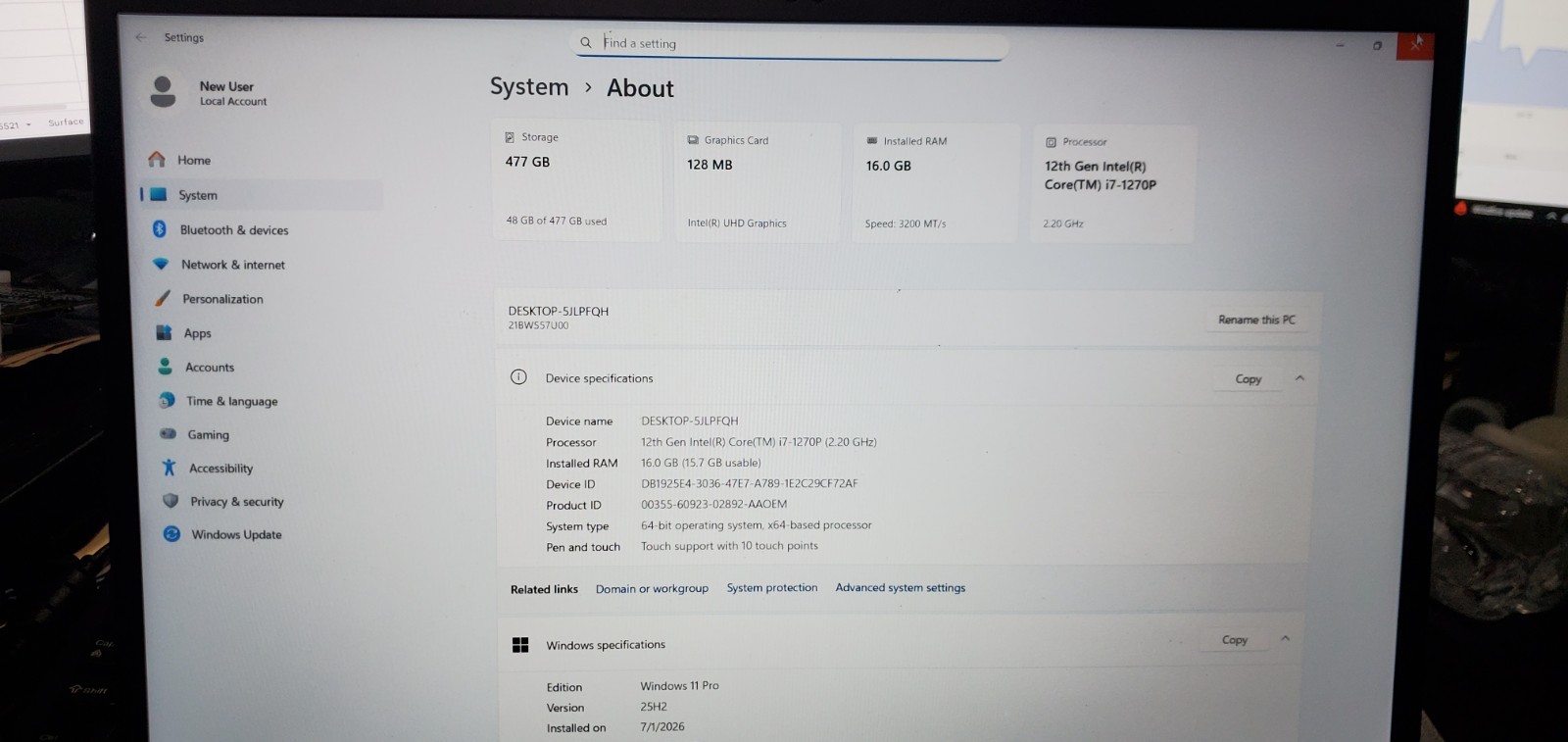Screen dimensions: 1568x742
Task: Click the Product ID 00355-60923-02892-AAOEM
Action: click(x=713, y=505)
